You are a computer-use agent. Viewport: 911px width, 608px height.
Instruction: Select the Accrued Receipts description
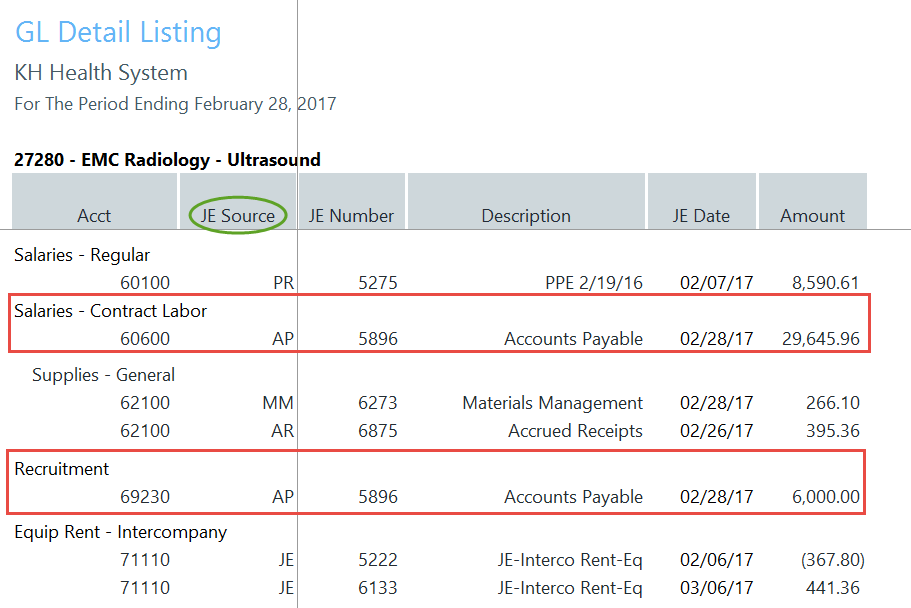(x=574, y=431)
